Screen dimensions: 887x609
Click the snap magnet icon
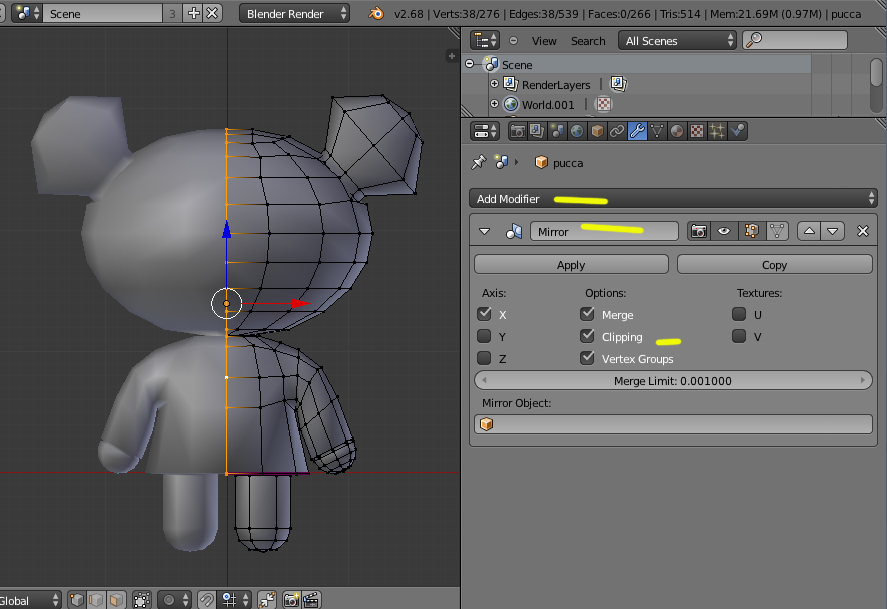click(x=205, y=600)
